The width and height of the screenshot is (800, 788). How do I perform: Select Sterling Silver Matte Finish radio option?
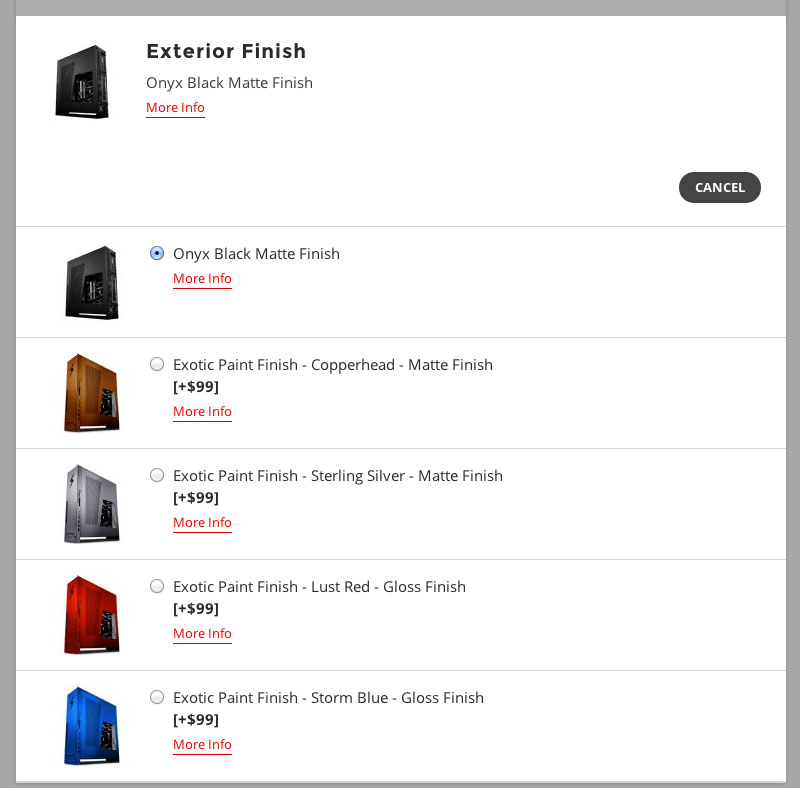coord(157,475)
